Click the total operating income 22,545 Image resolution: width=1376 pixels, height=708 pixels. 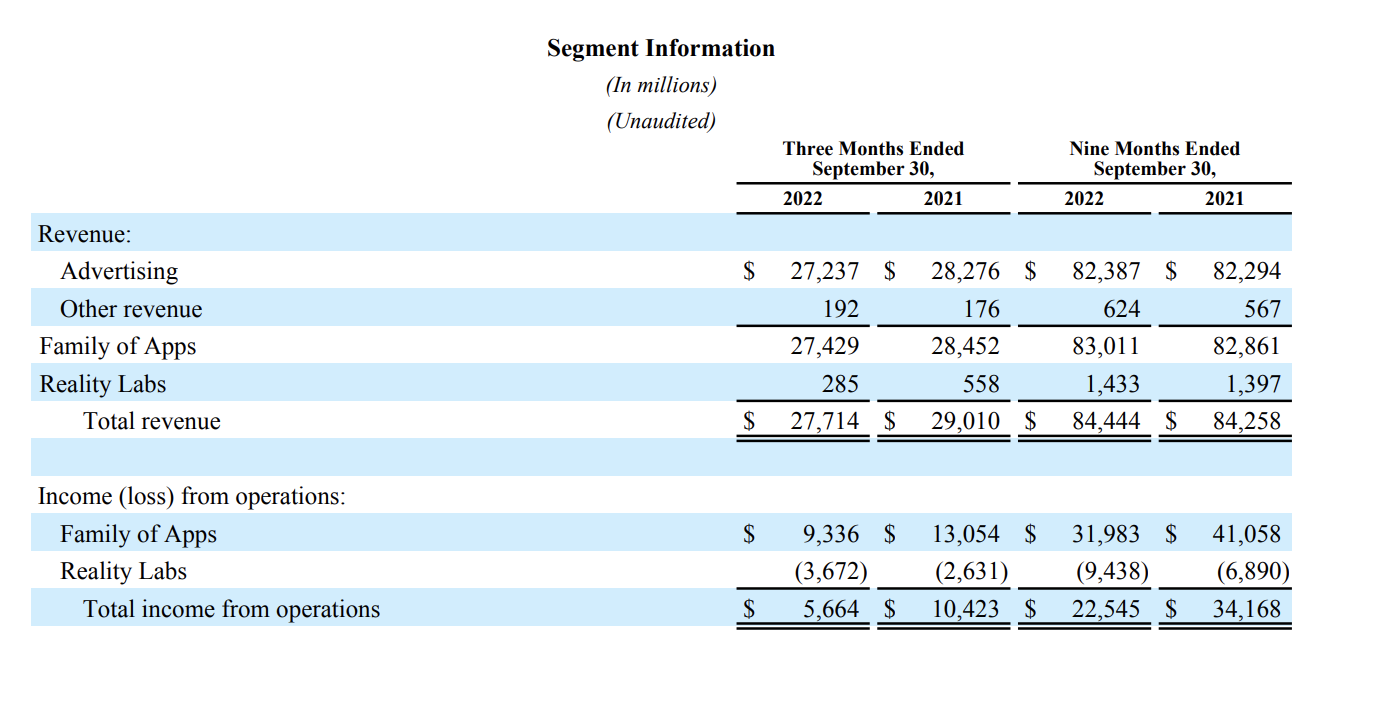1105,609
